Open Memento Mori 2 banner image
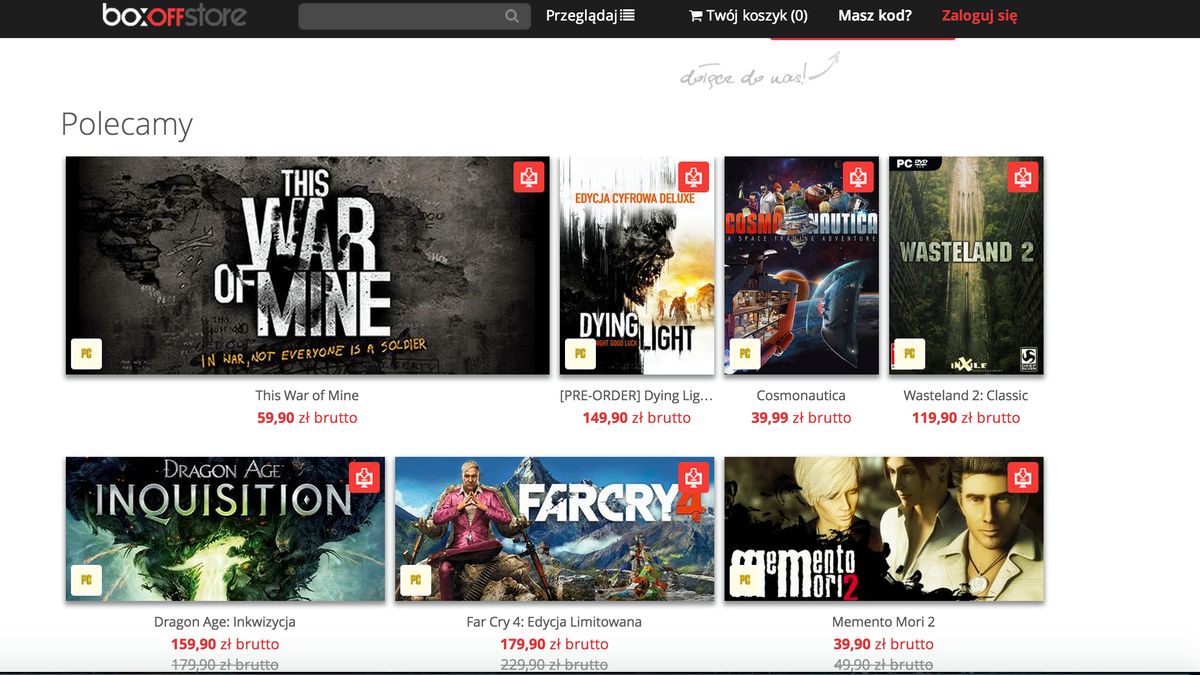 coord(883,529)
